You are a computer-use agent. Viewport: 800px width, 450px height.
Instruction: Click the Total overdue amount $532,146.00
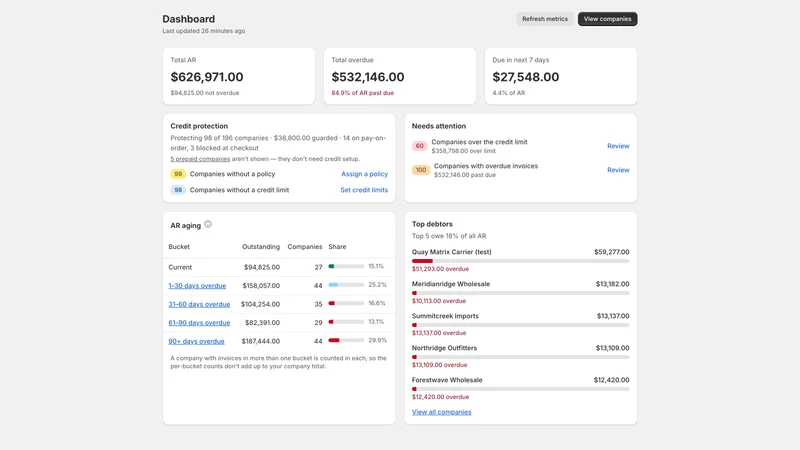tap(368, 77)
